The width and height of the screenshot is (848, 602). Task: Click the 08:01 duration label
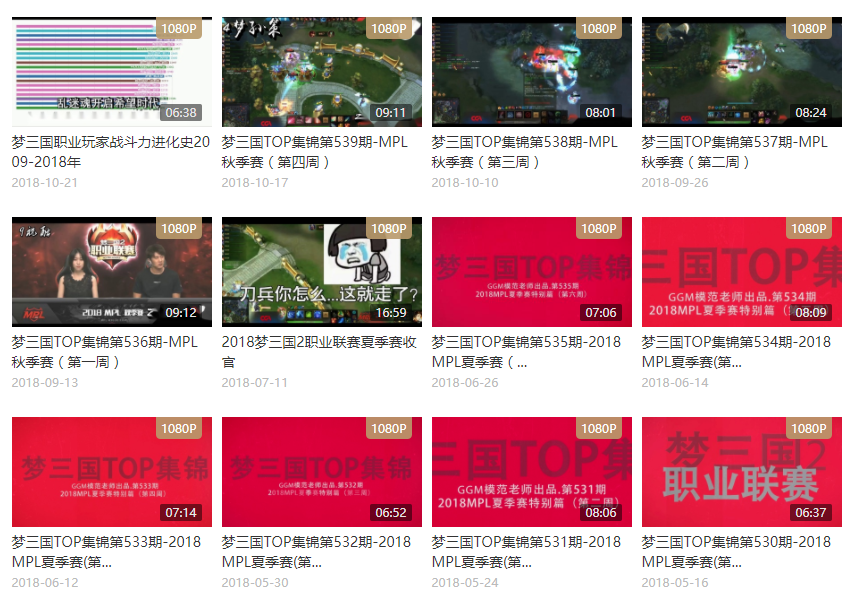(601, 113)
